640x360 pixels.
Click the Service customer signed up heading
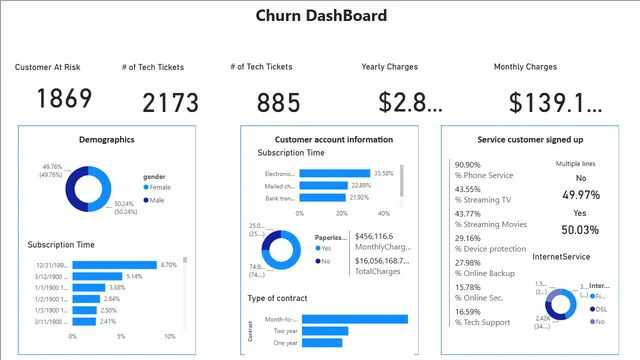[530, 140]
